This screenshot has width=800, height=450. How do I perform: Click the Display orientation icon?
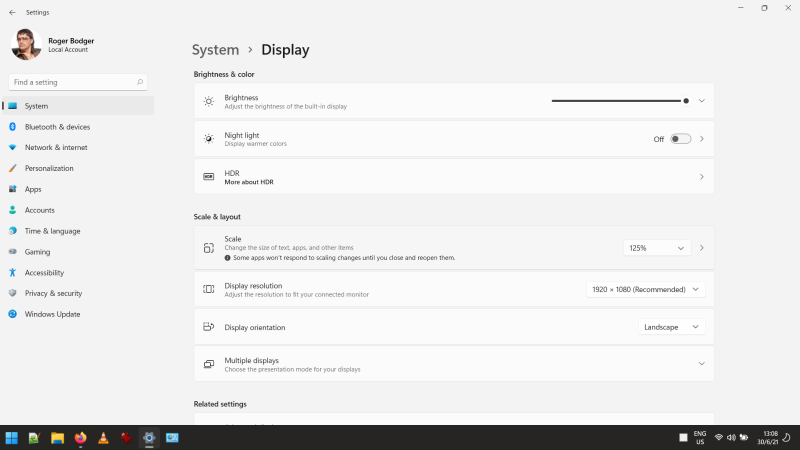(209, 327)
